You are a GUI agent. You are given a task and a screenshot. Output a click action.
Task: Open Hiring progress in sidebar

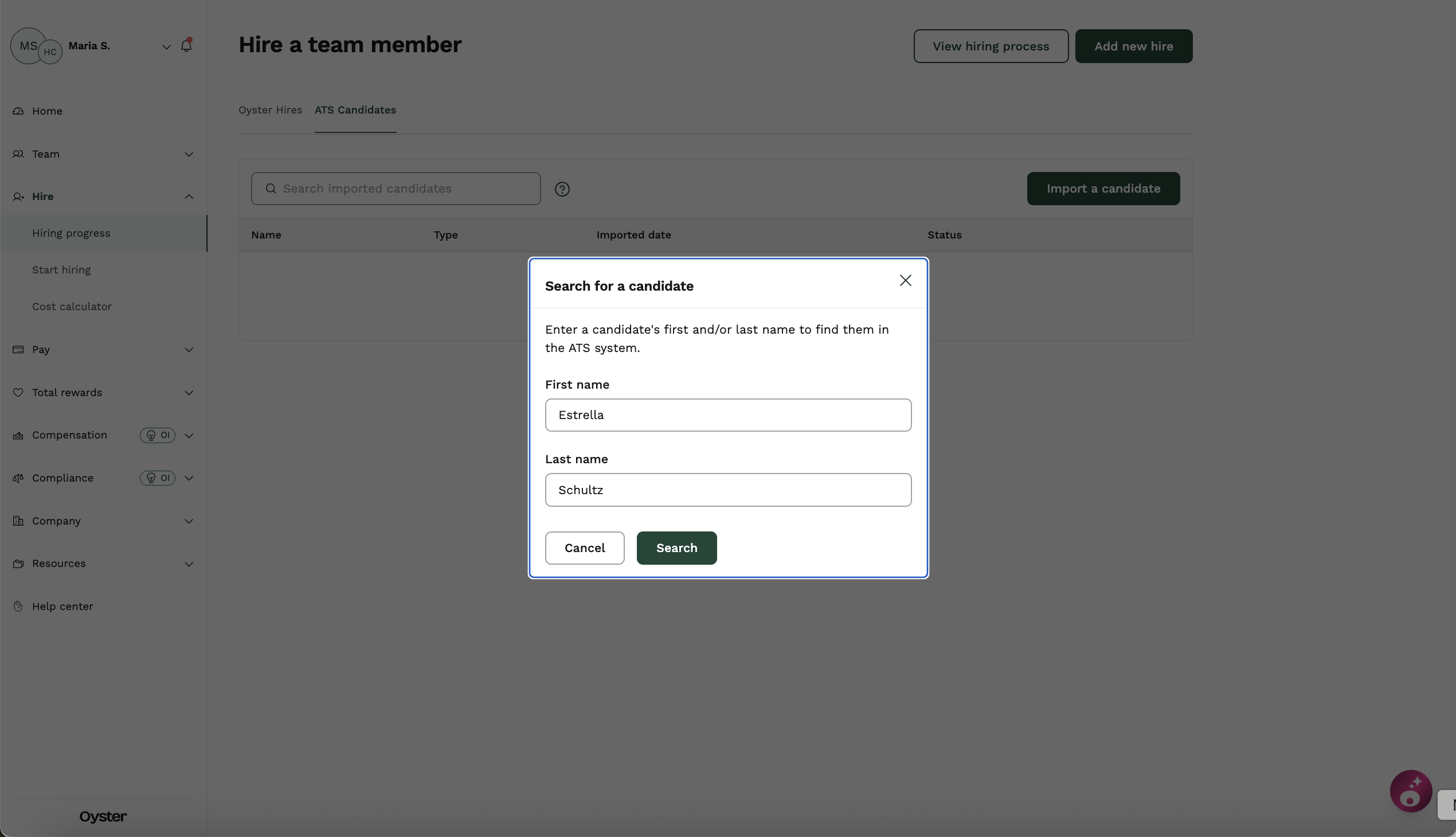coord(103,233)
